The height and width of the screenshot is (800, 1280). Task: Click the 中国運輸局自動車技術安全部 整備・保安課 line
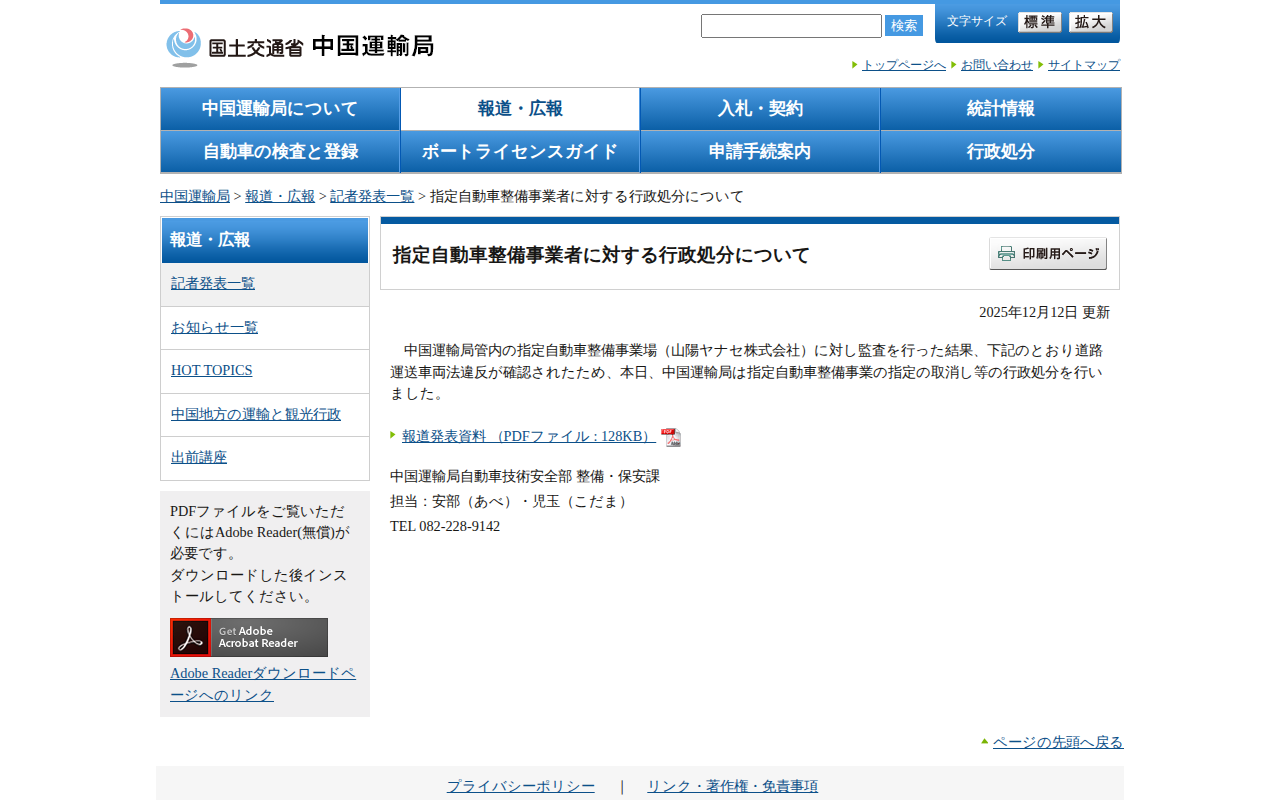(525, 476)
